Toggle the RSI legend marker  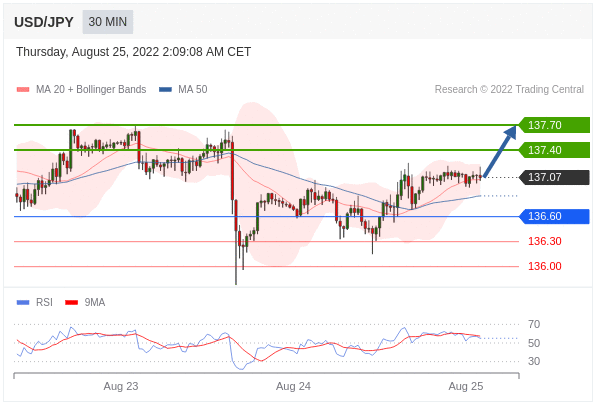pos(23,303)
